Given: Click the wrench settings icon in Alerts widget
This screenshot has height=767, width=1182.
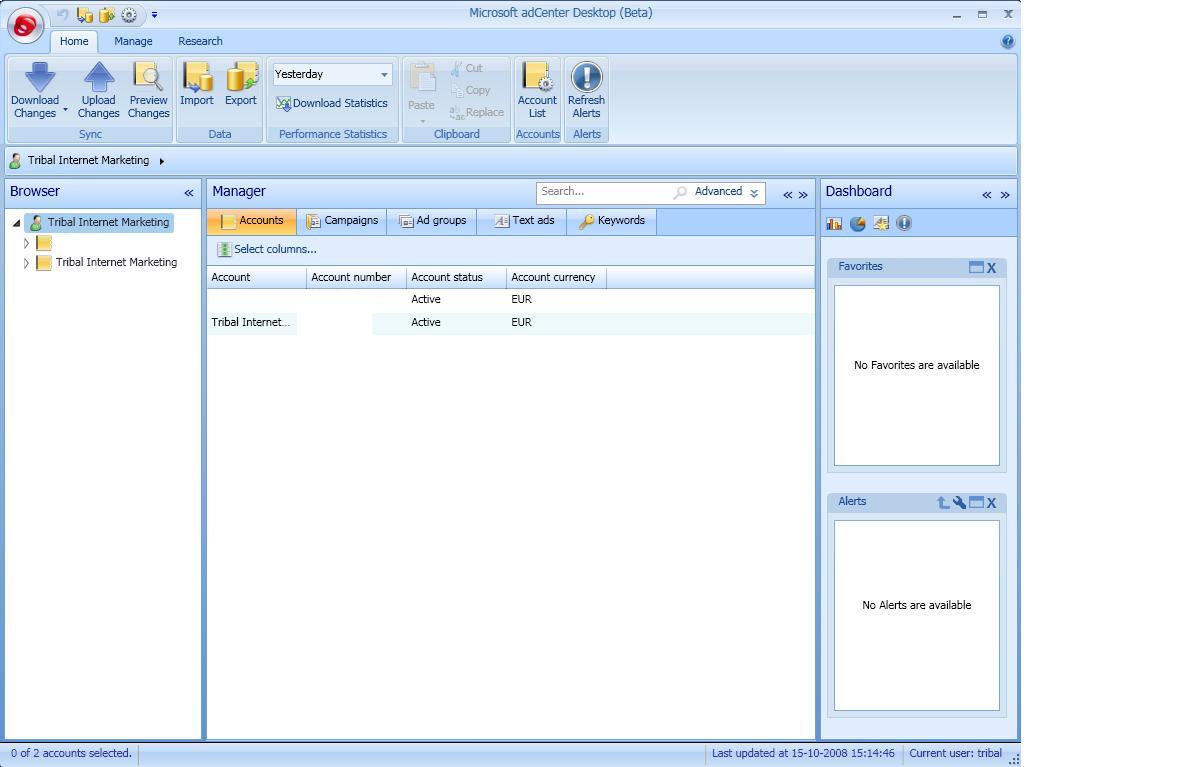Looking at the screenshot, I should pyautogui.click(x=959, y=502).
